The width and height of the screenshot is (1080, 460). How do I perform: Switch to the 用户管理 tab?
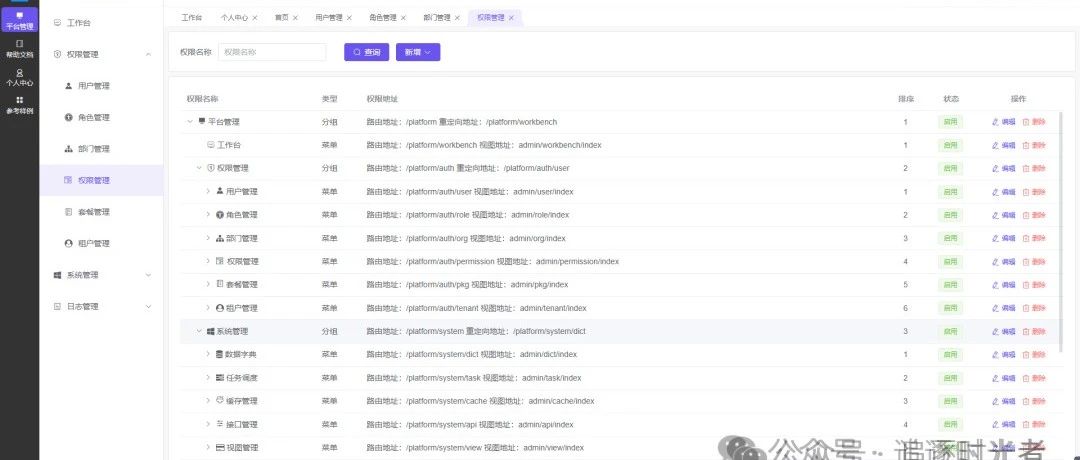coord(329,18)
